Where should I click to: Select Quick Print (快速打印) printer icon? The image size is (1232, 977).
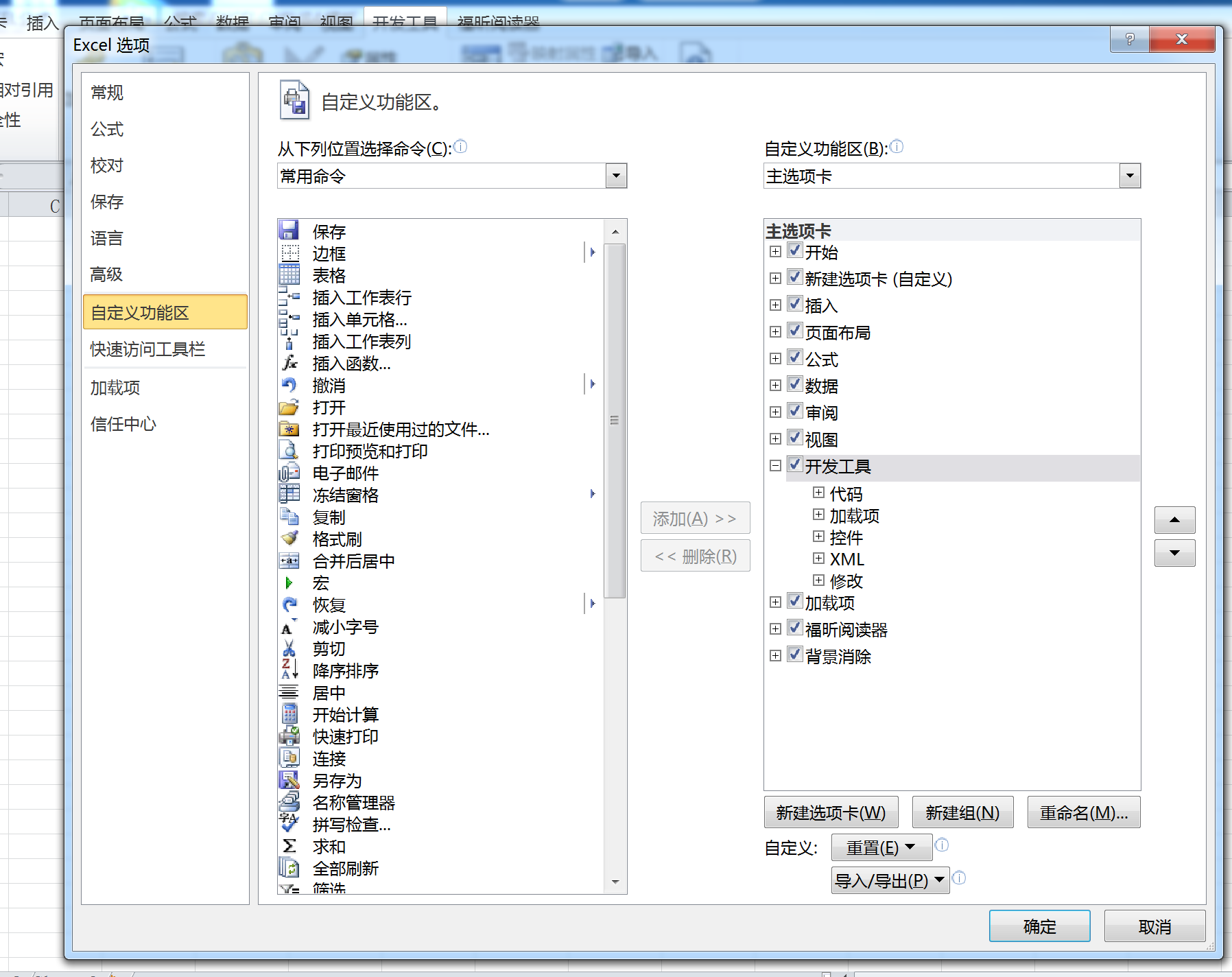[289, 736]
